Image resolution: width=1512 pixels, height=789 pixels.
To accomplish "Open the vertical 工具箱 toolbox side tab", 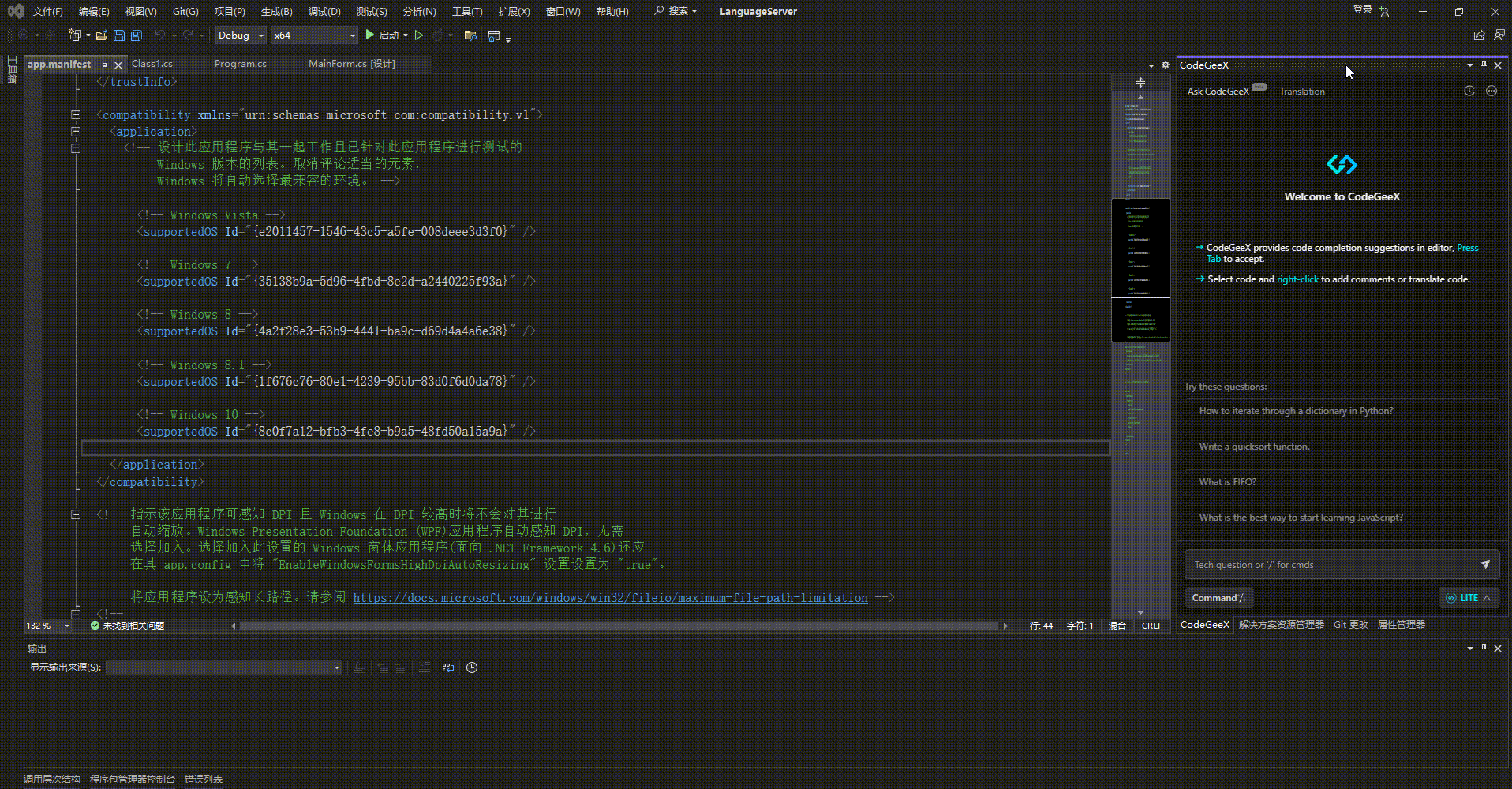I will coord(12,70).
